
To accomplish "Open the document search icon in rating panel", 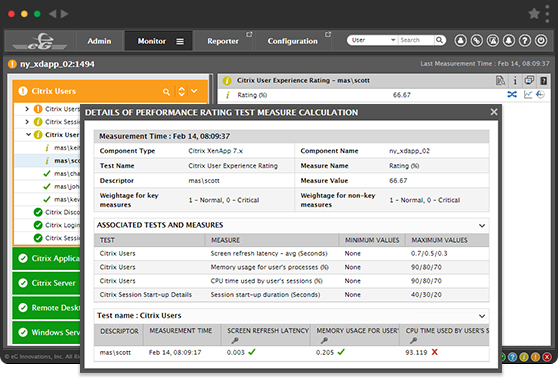I will 500,81.
